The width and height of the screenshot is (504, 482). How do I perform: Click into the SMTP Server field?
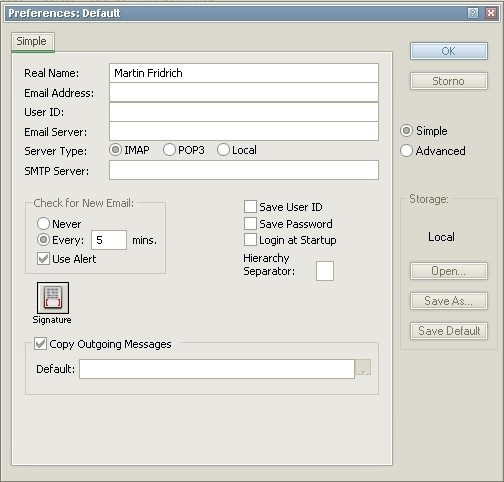click(x=244, y=170)
